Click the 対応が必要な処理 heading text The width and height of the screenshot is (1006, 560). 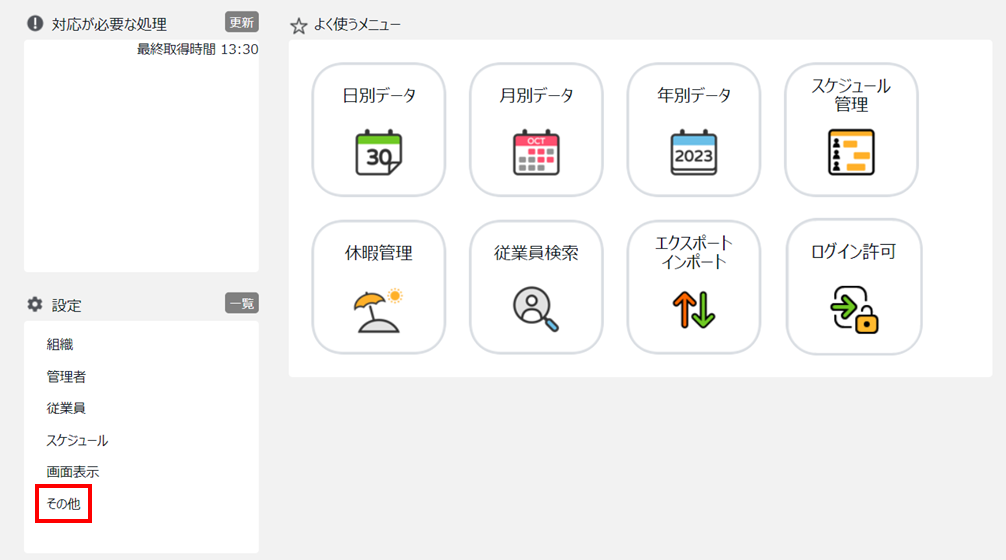coord(109,24)
